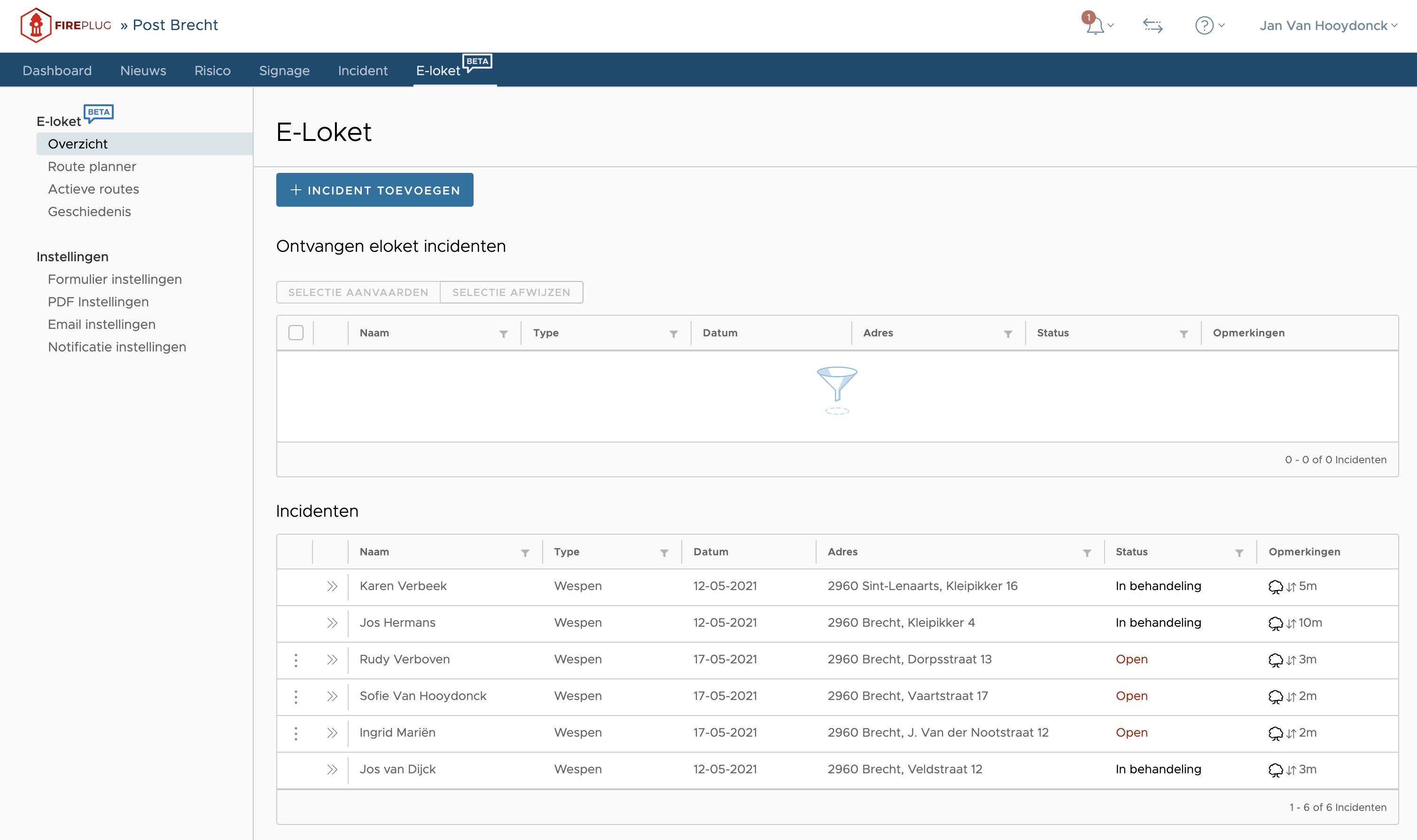Filter Status column in Incidenten table
1417x840 pixels.
(x=1239, y=552)
